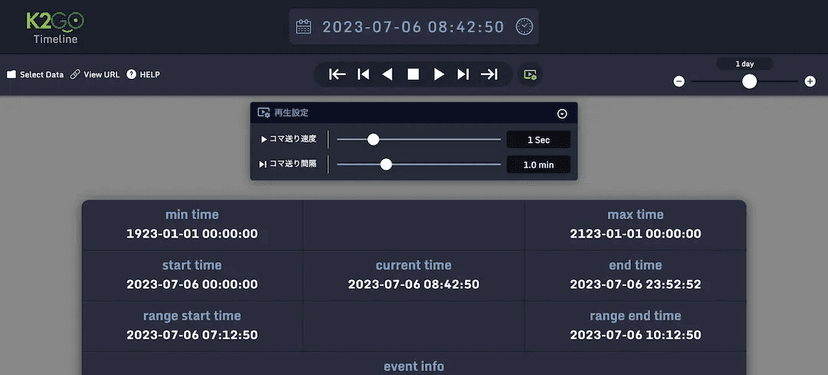Screen dimensions: 828x375
Task: Click start time value 2023-07-06 00:00:00
Action: (192, 284)
